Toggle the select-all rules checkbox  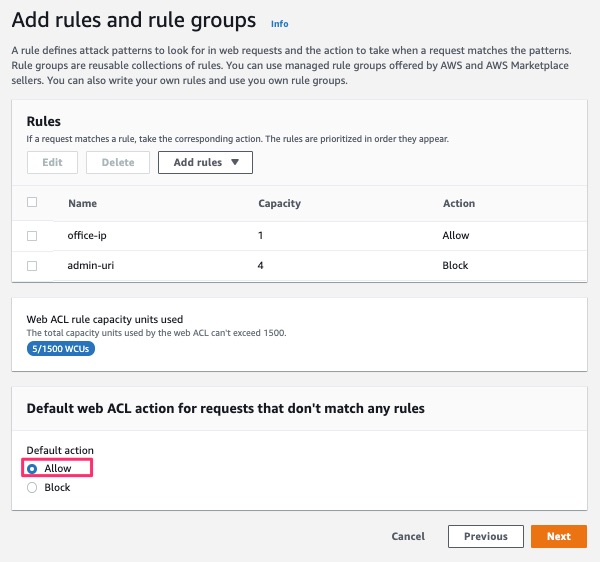tap(32, 202)
